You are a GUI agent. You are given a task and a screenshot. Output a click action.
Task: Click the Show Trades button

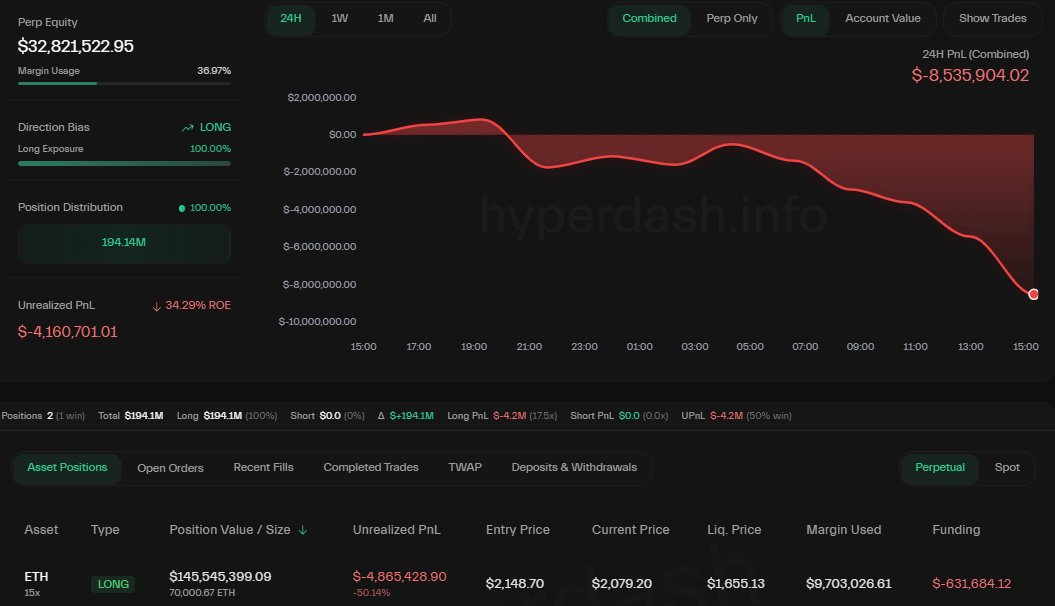(x=991, y=18)
